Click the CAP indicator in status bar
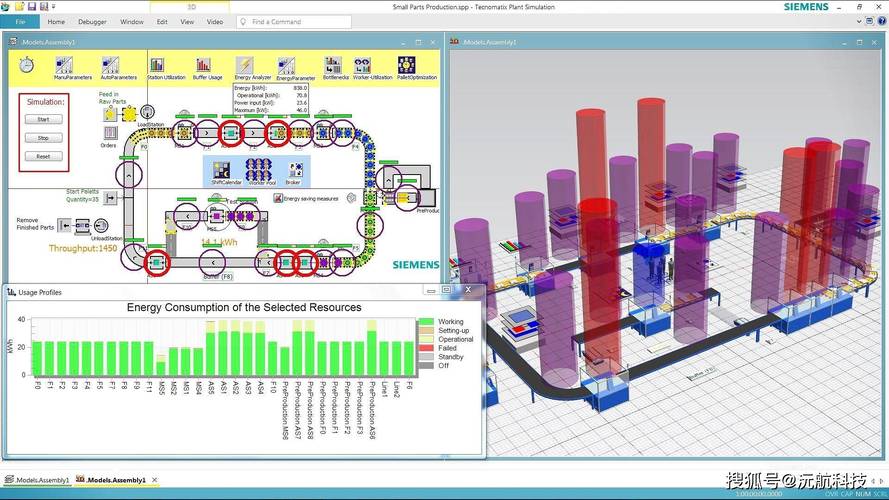889x500 pixels. click(847, 494)
